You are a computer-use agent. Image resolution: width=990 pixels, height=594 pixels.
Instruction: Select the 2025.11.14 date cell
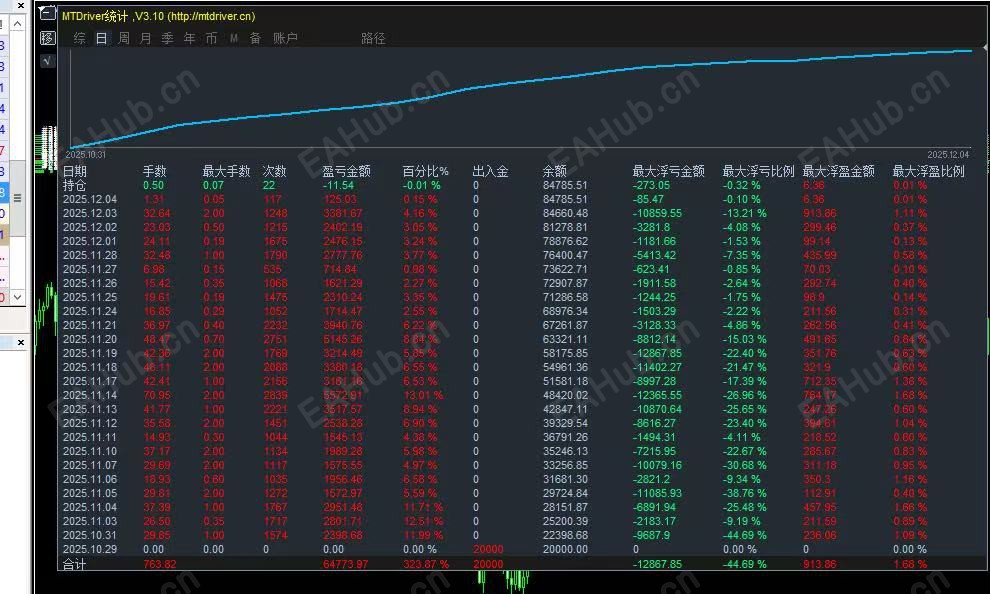[90, 395]
